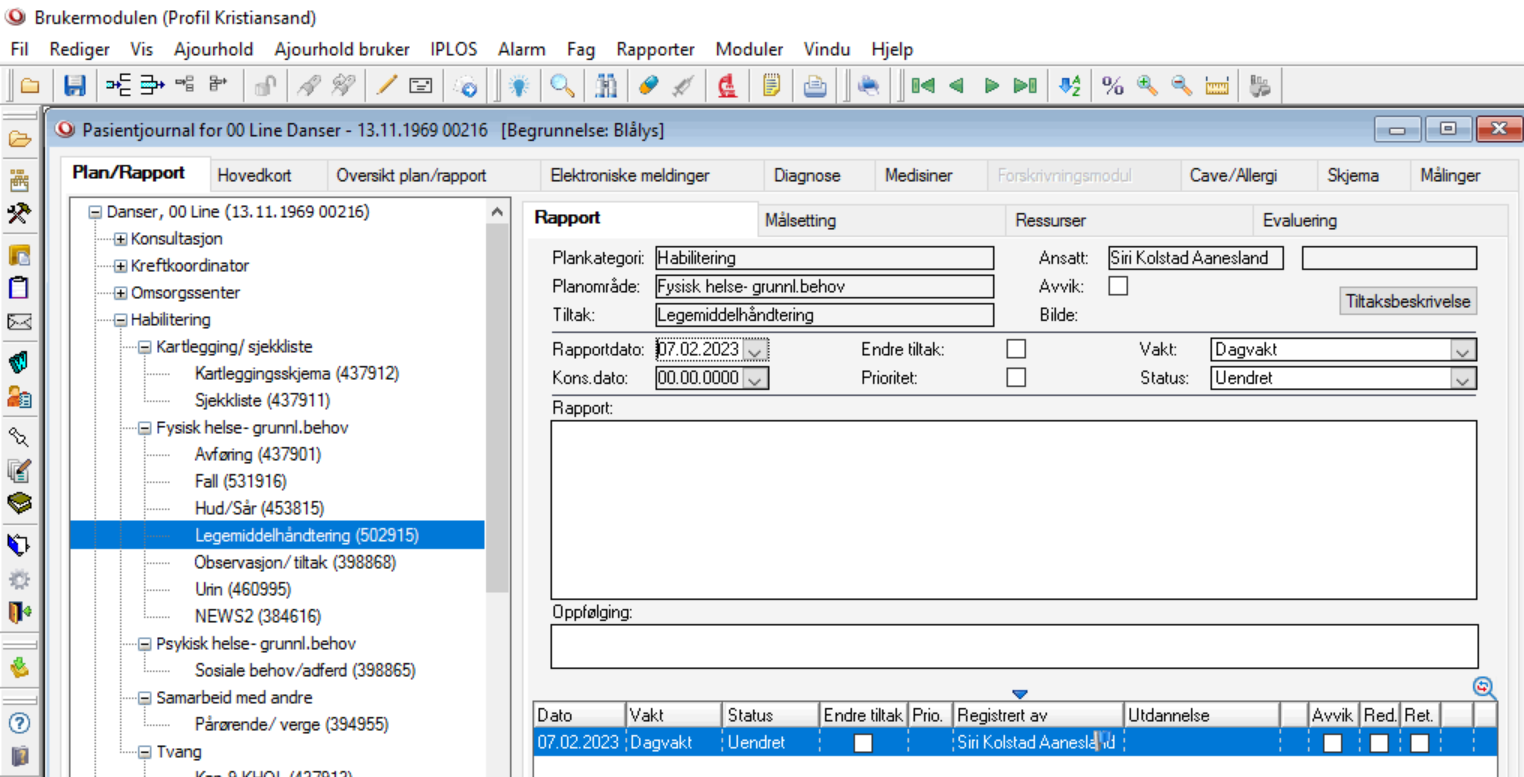Toggle the Avvik checkbox beside Ansatt
This screenshot has height=777, width=1524.
1118,286
